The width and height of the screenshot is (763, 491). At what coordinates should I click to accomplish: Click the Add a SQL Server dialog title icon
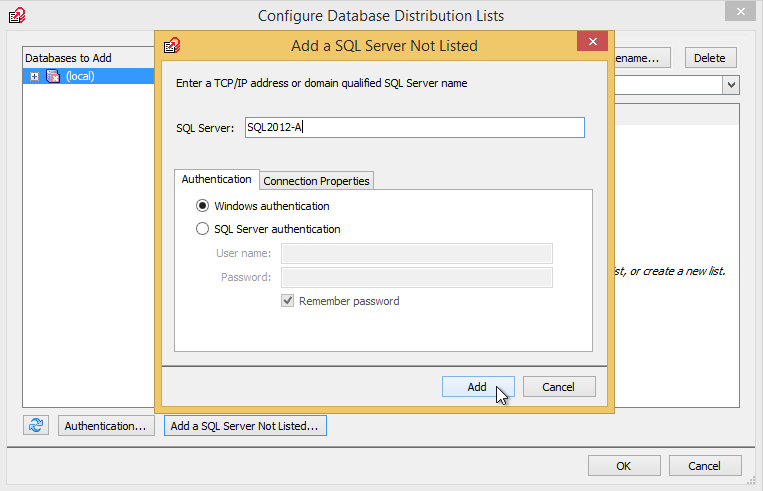pos(172,45)
